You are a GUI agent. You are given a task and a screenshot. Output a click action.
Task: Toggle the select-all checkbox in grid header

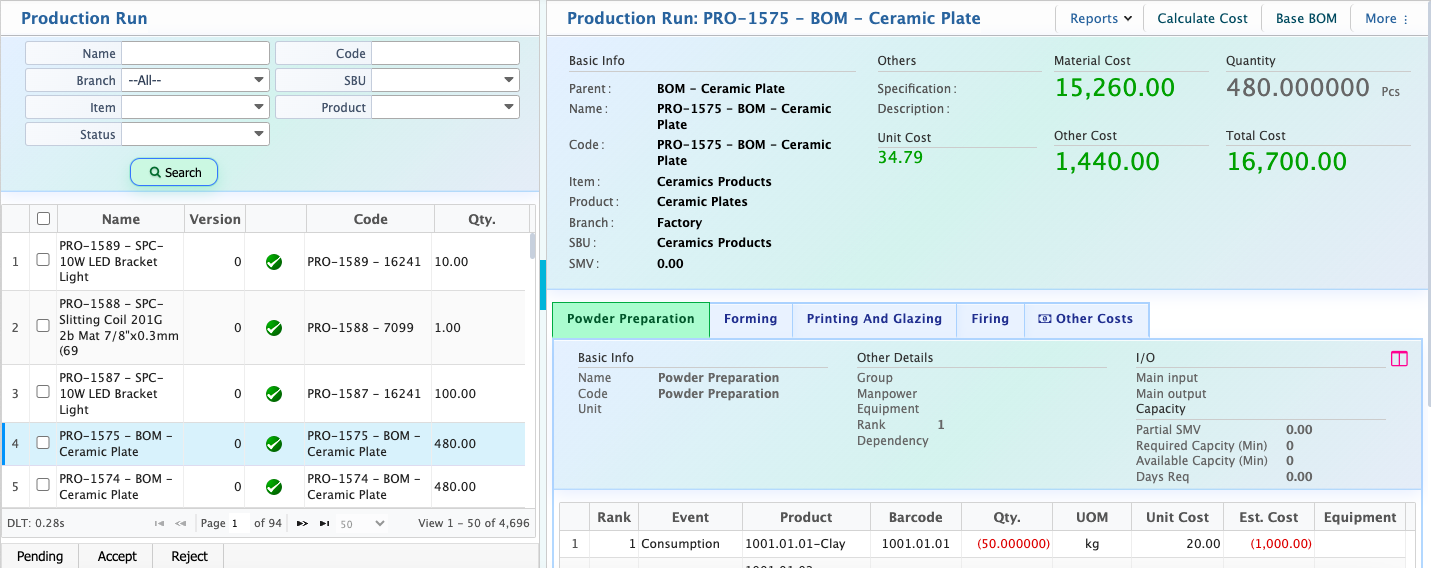coord(43,219)
